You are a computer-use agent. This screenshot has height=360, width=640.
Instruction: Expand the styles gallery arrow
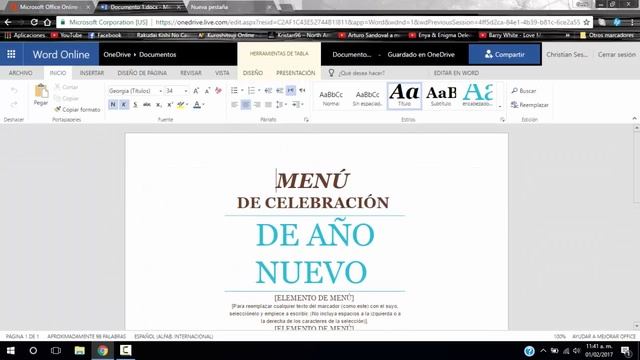[500, 107]
